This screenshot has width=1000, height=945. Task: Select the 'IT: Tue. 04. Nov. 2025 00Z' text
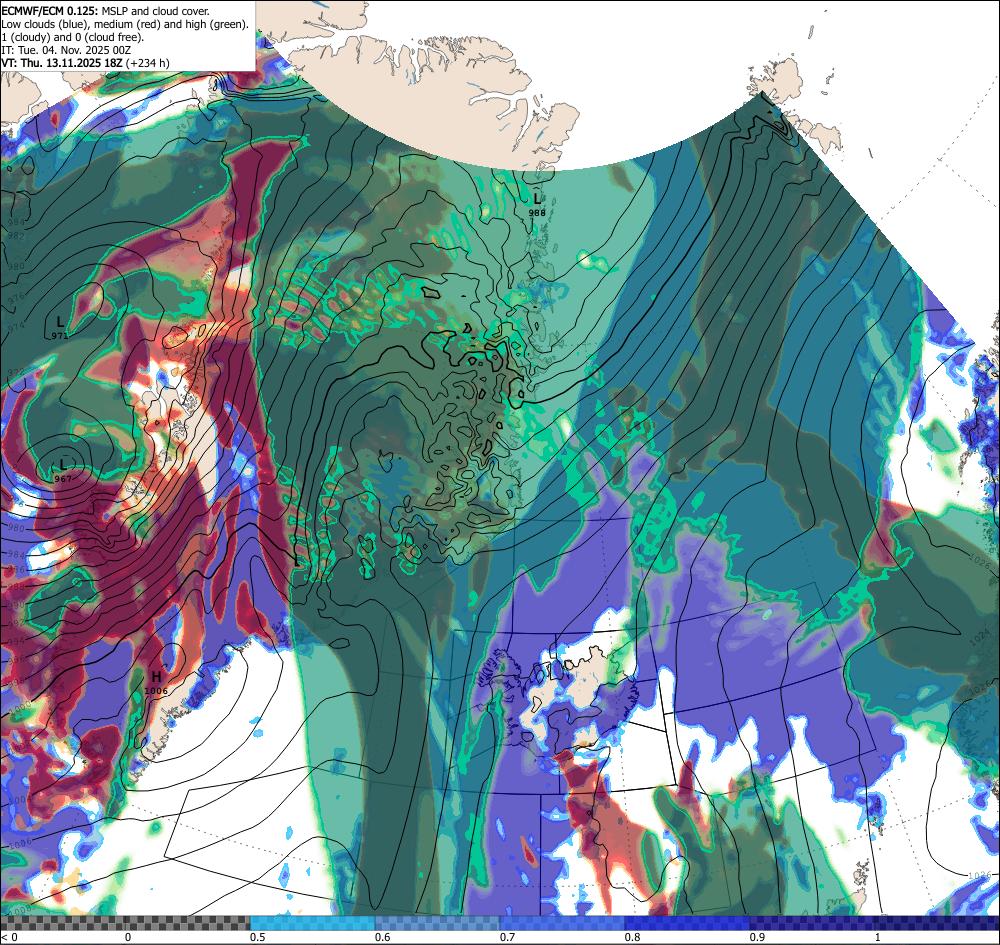[x=66, y=50]
